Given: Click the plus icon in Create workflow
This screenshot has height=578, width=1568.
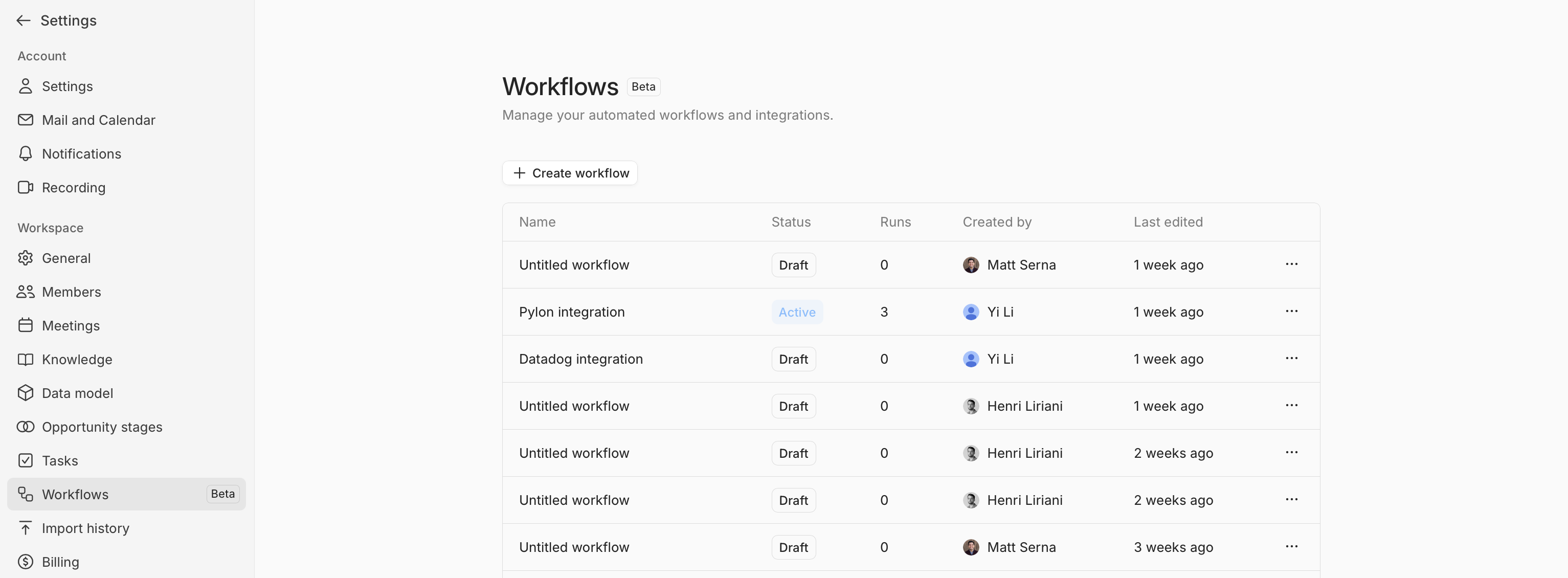Looking at the screenshot, I should (x=519, y=173).
